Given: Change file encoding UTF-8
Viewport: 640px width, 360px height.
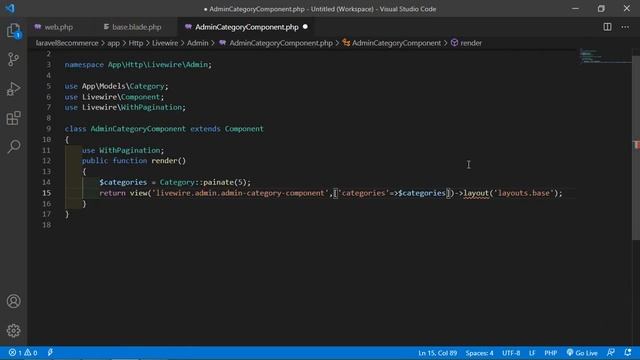Looking at the screenshot, I should (511, 353).
